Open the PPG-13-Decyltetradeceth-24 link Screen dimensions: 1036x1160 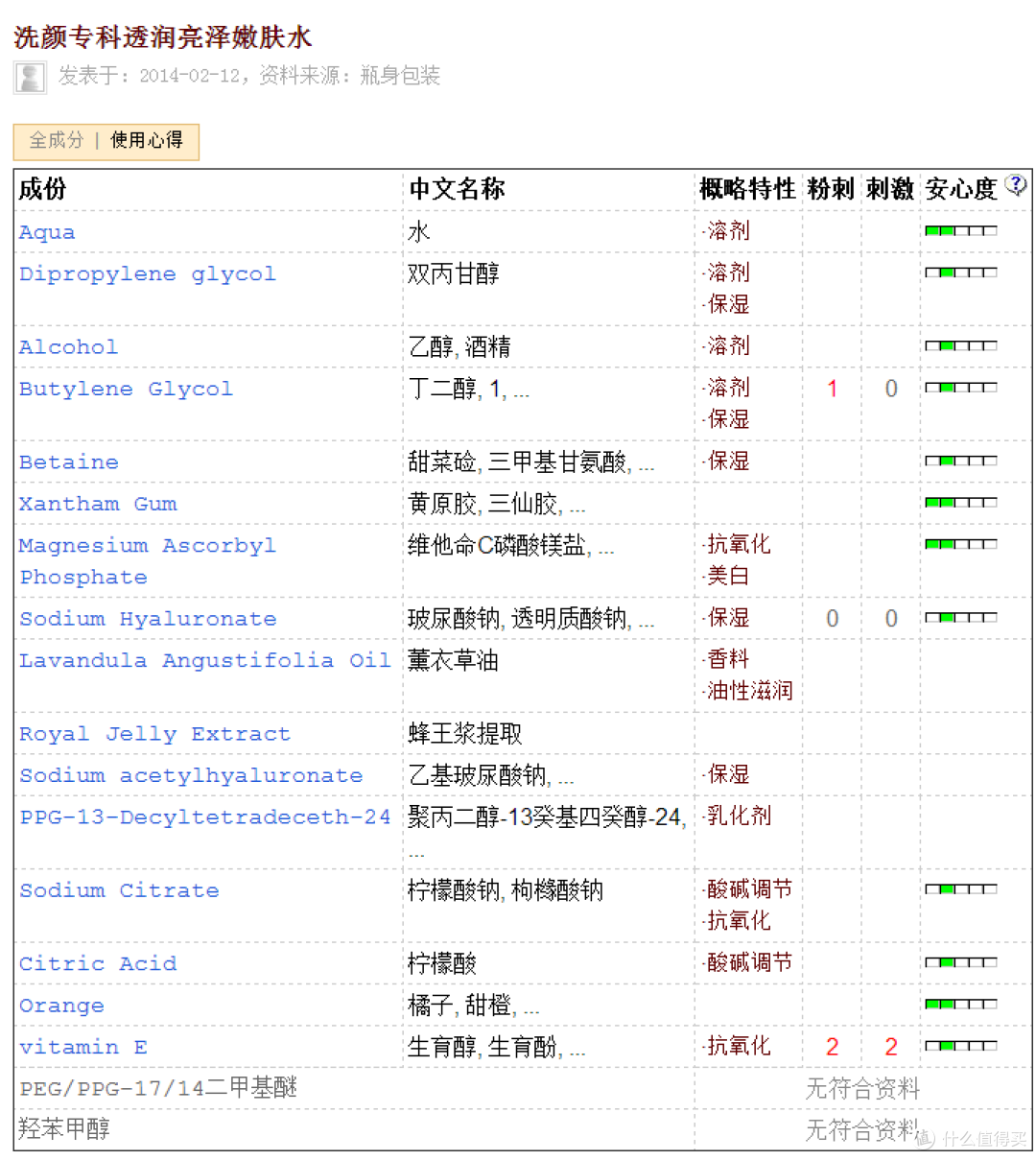click(x=205, y=817)
